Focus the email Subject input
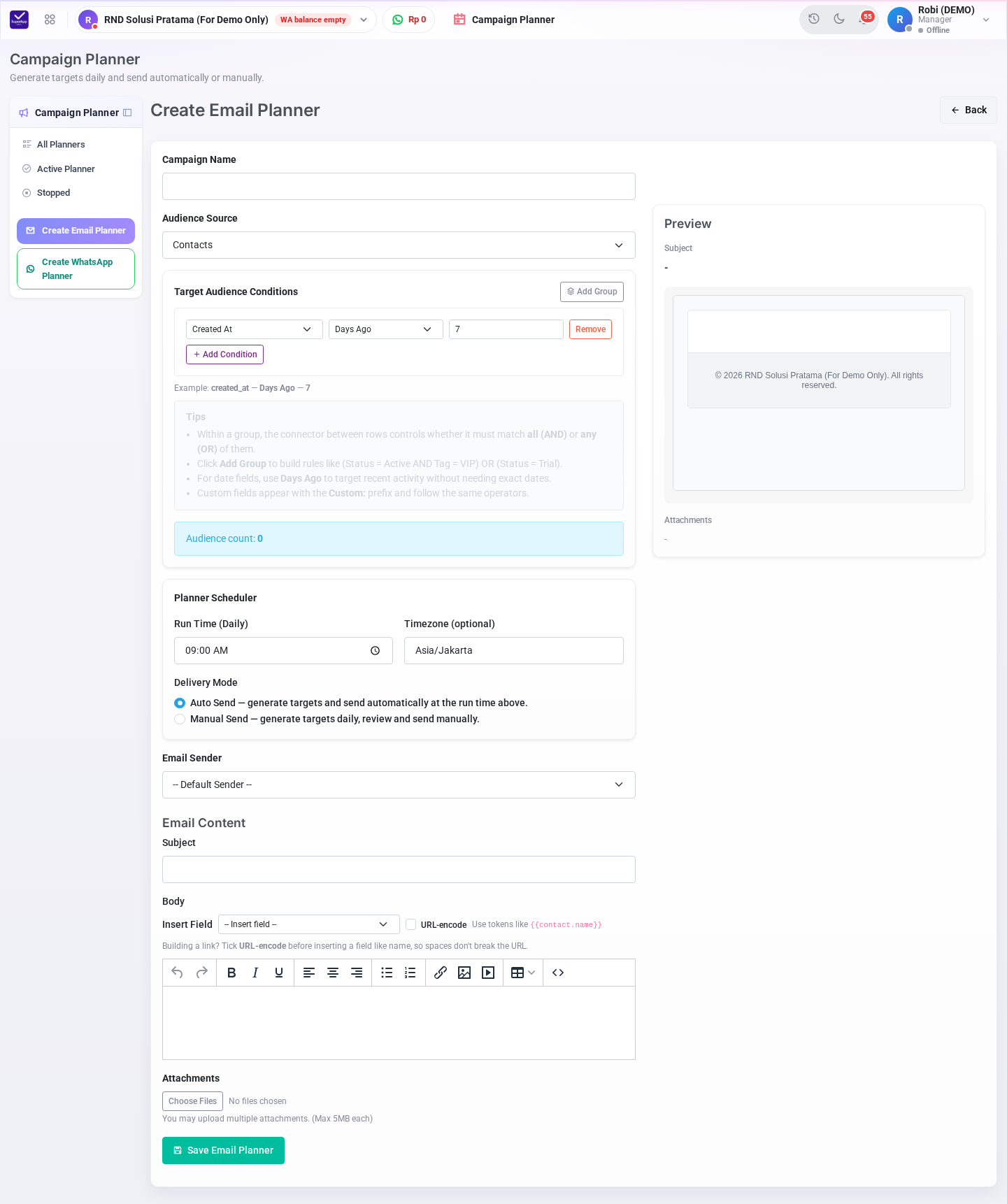This screenshot has width=1007, height=1204. point(399,870)
